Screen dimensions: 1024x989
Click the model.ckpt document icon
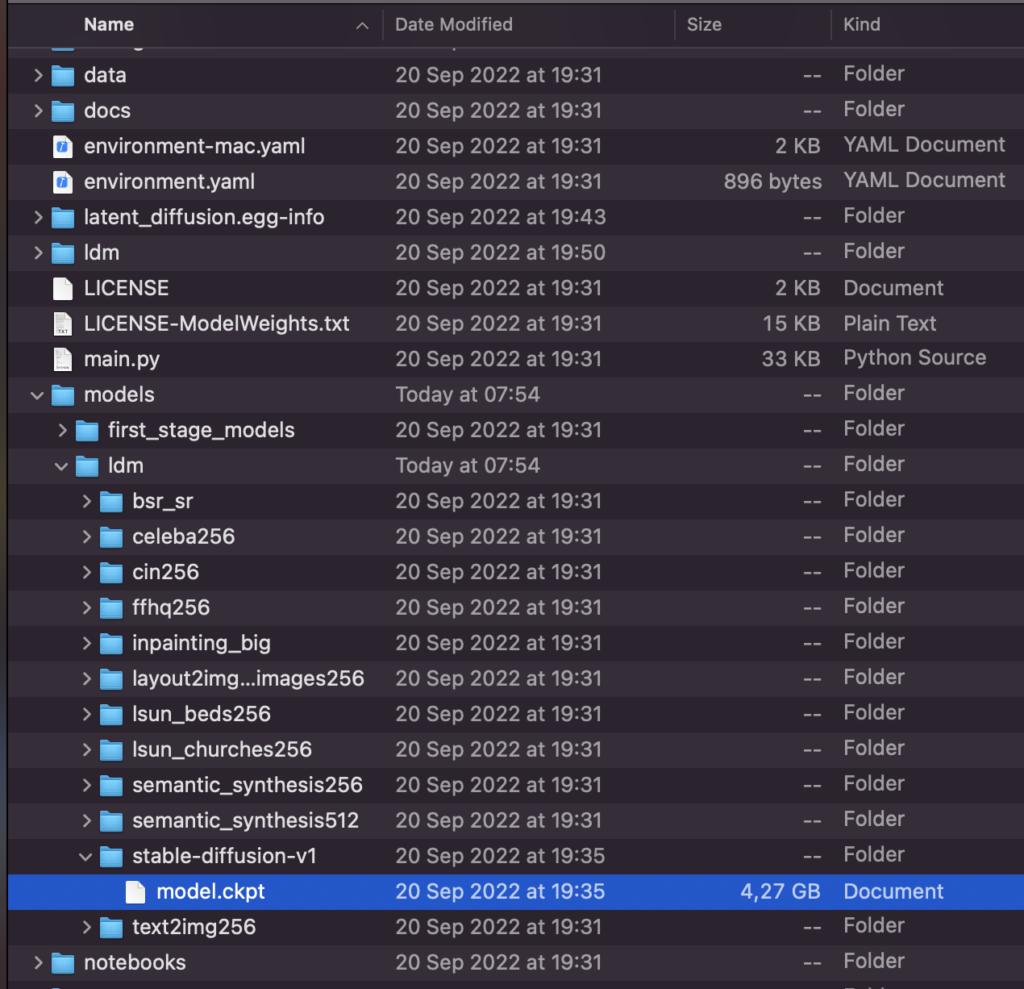135,891
